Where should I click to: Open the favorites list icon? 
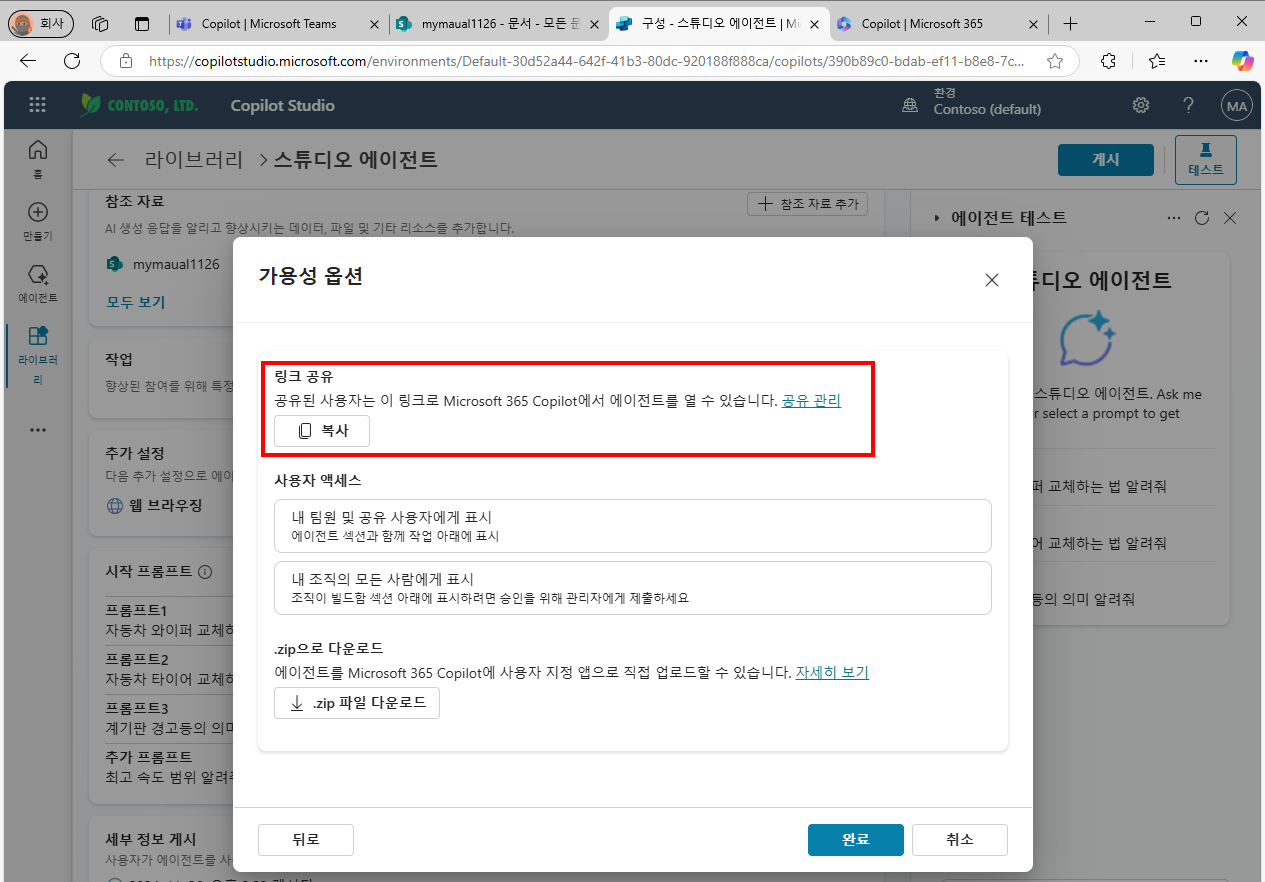[1157, 61]
